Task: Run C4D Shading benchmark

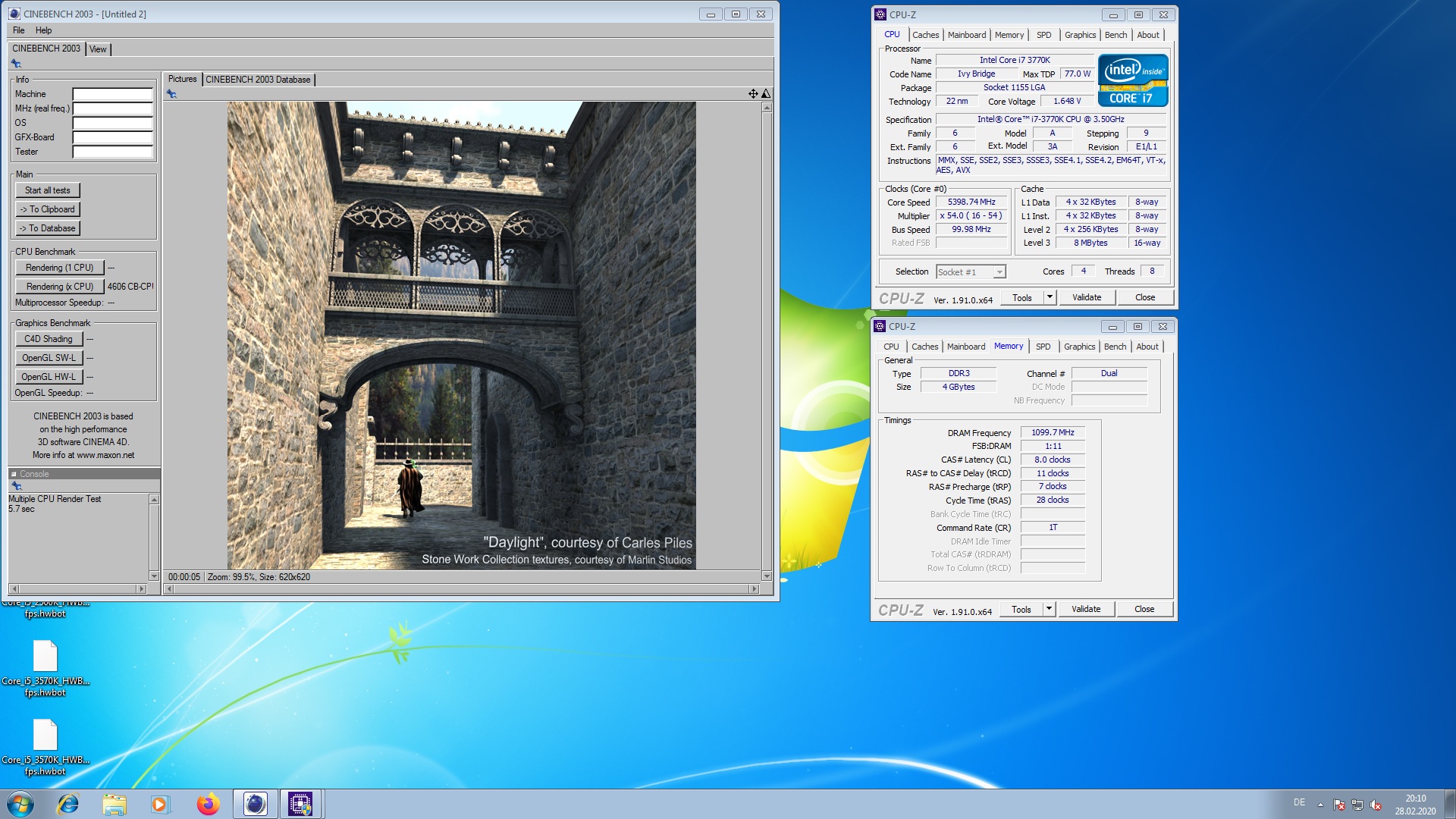Action: (49, 339)
